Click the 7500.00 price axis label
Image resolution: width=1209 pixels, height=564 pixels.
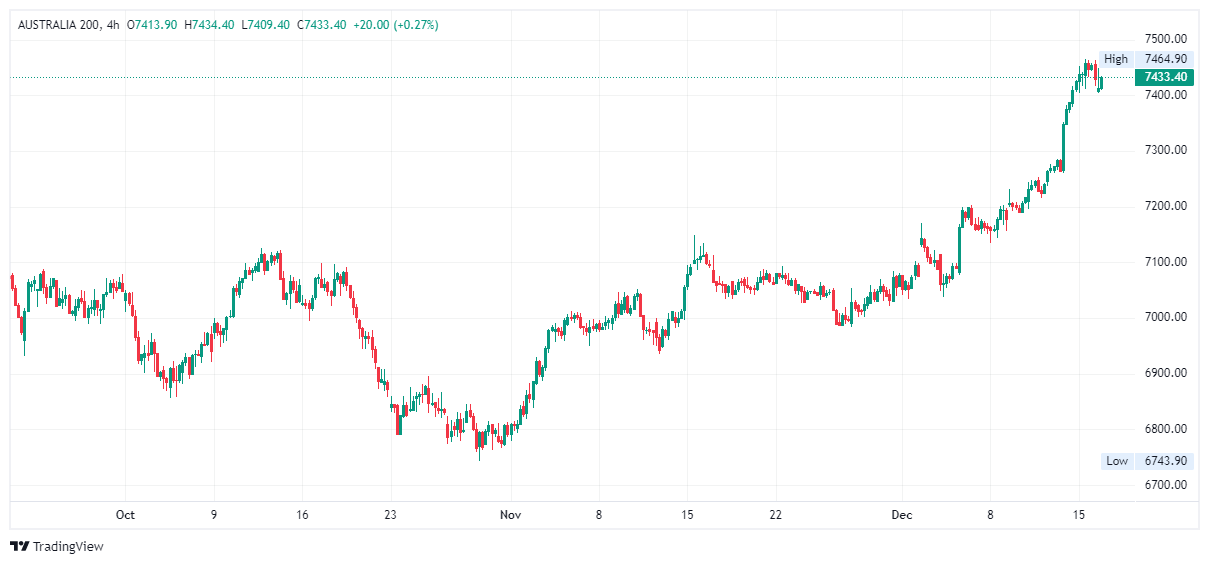coord(1166,38)
